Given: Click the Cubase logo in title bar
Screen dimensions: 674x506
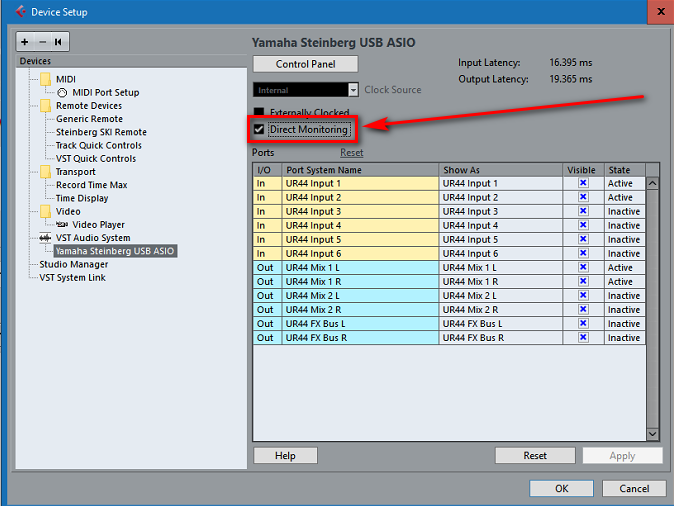Looking at the screenshot, I should 20,12.
